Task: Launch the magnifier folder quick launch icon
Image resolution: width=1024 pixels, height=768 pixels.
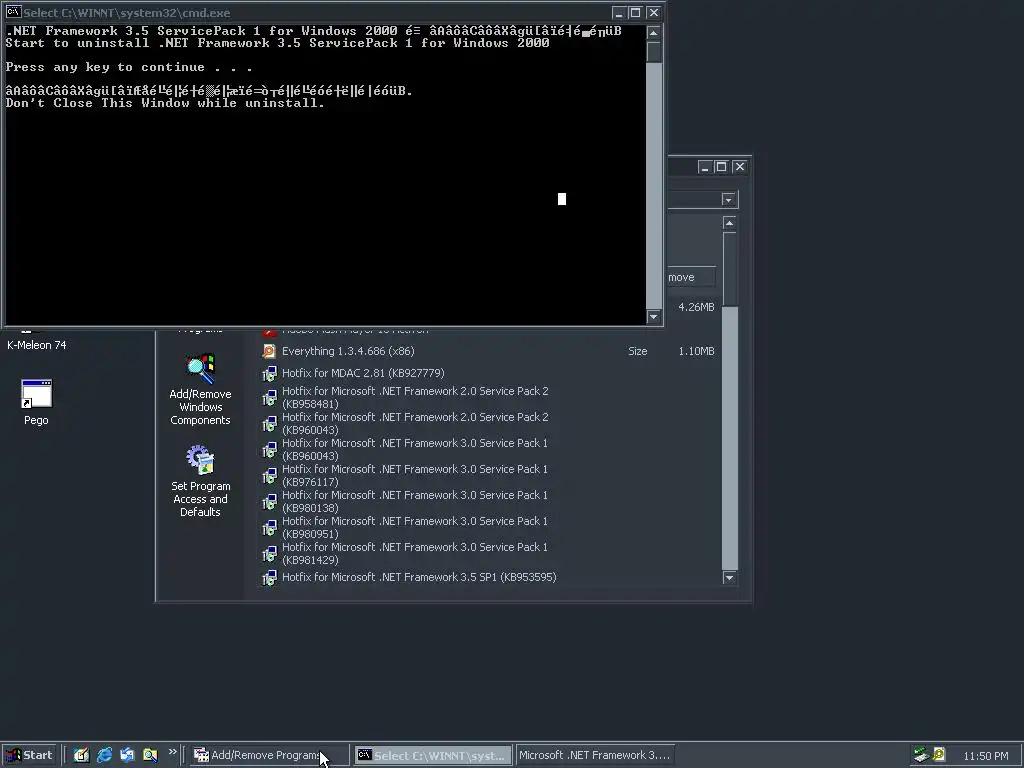Action: coord(150,755)
